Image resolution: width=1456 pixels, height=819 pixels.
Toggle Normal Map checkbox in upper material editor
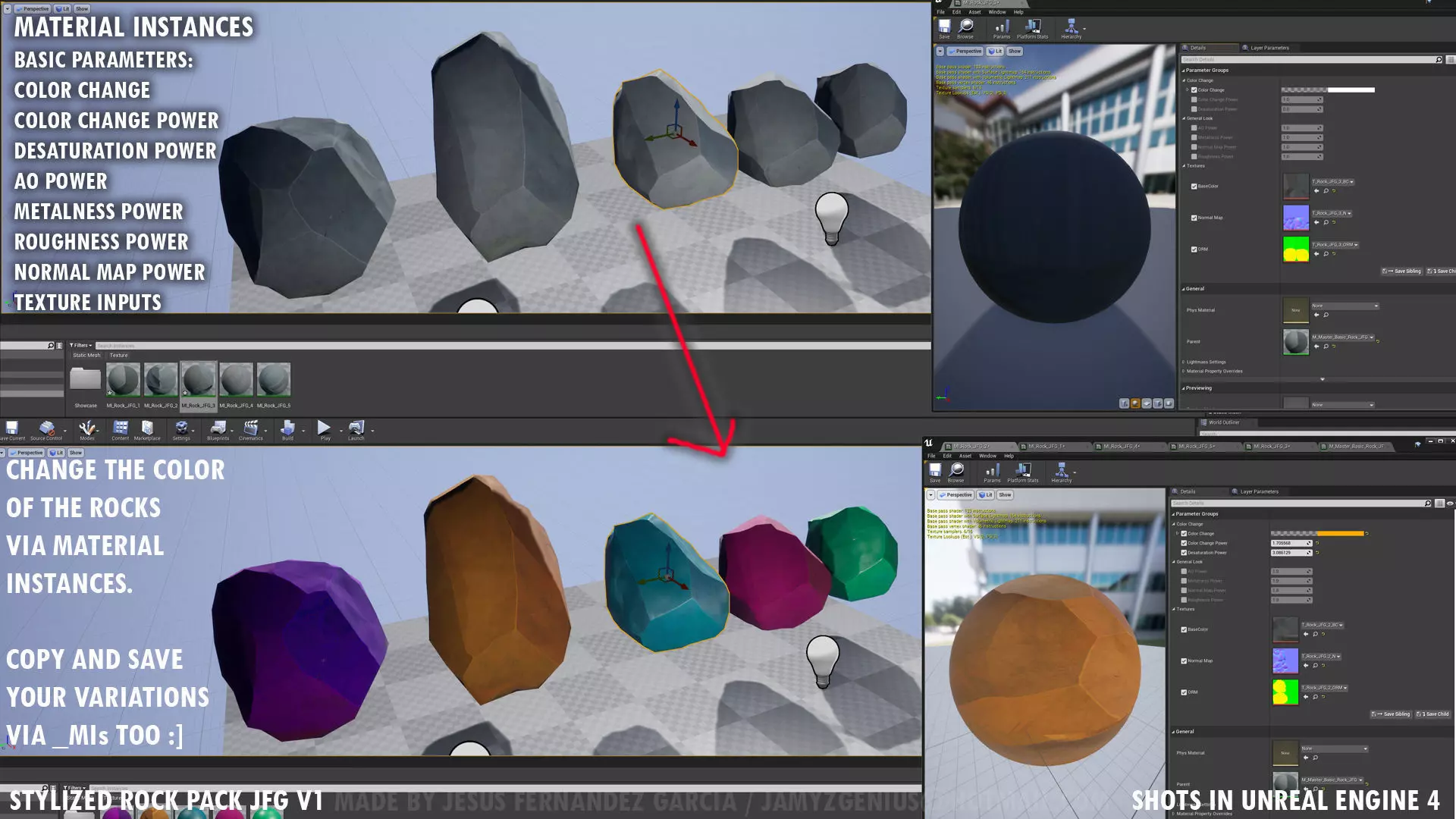point(1194,218)
